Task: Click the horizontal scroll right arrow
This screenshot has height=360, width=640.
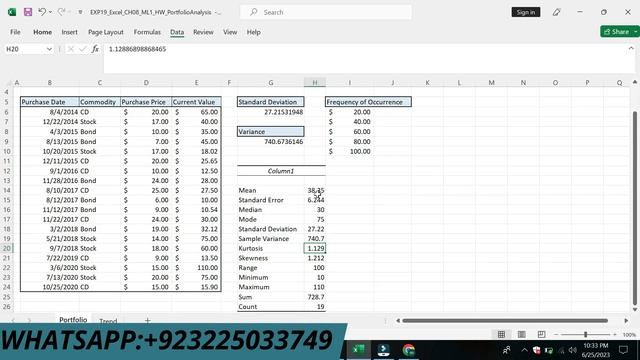Action: [626, 321]
